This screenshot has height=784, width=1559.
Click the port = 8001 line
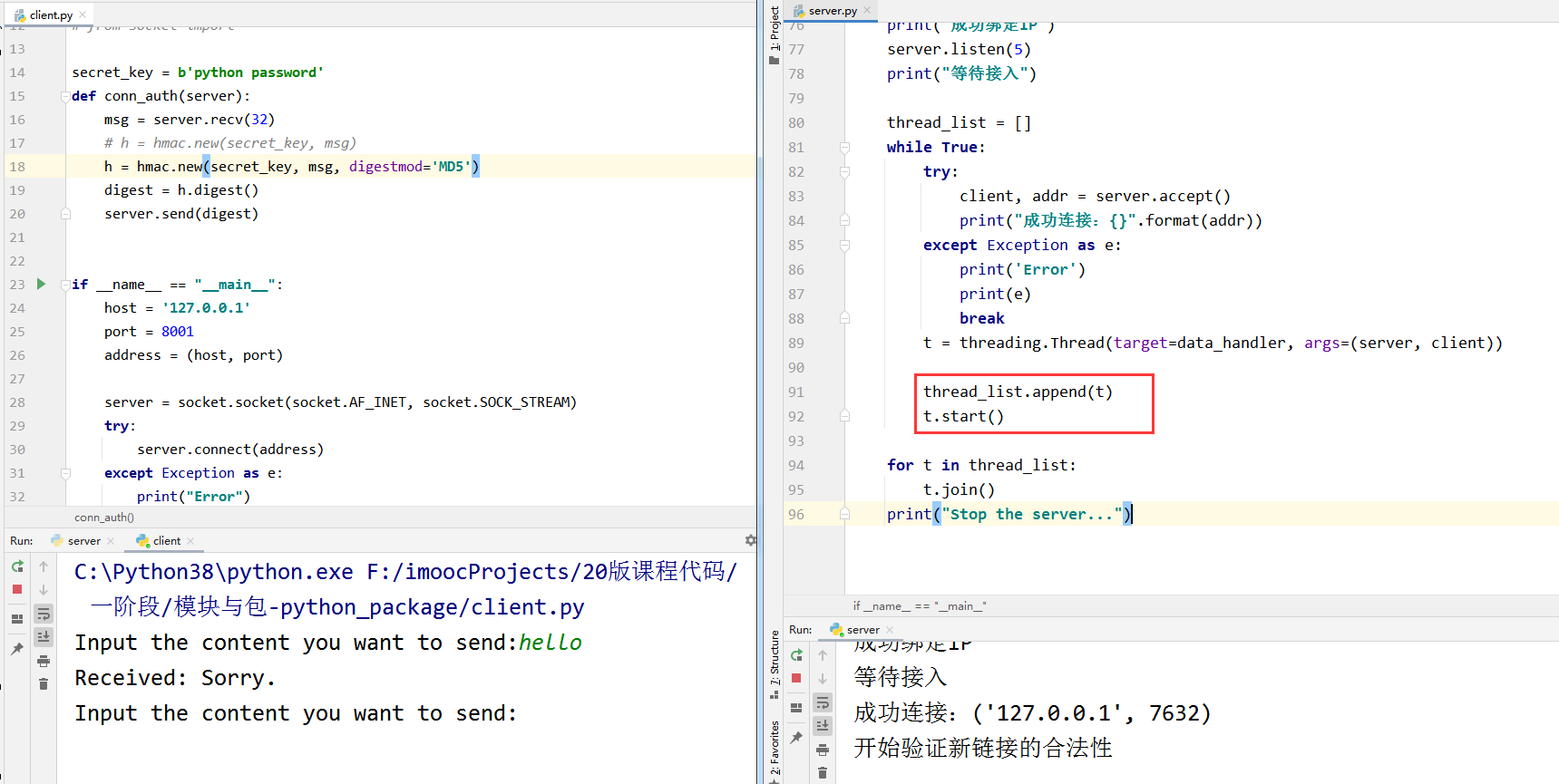pos(149,332)
